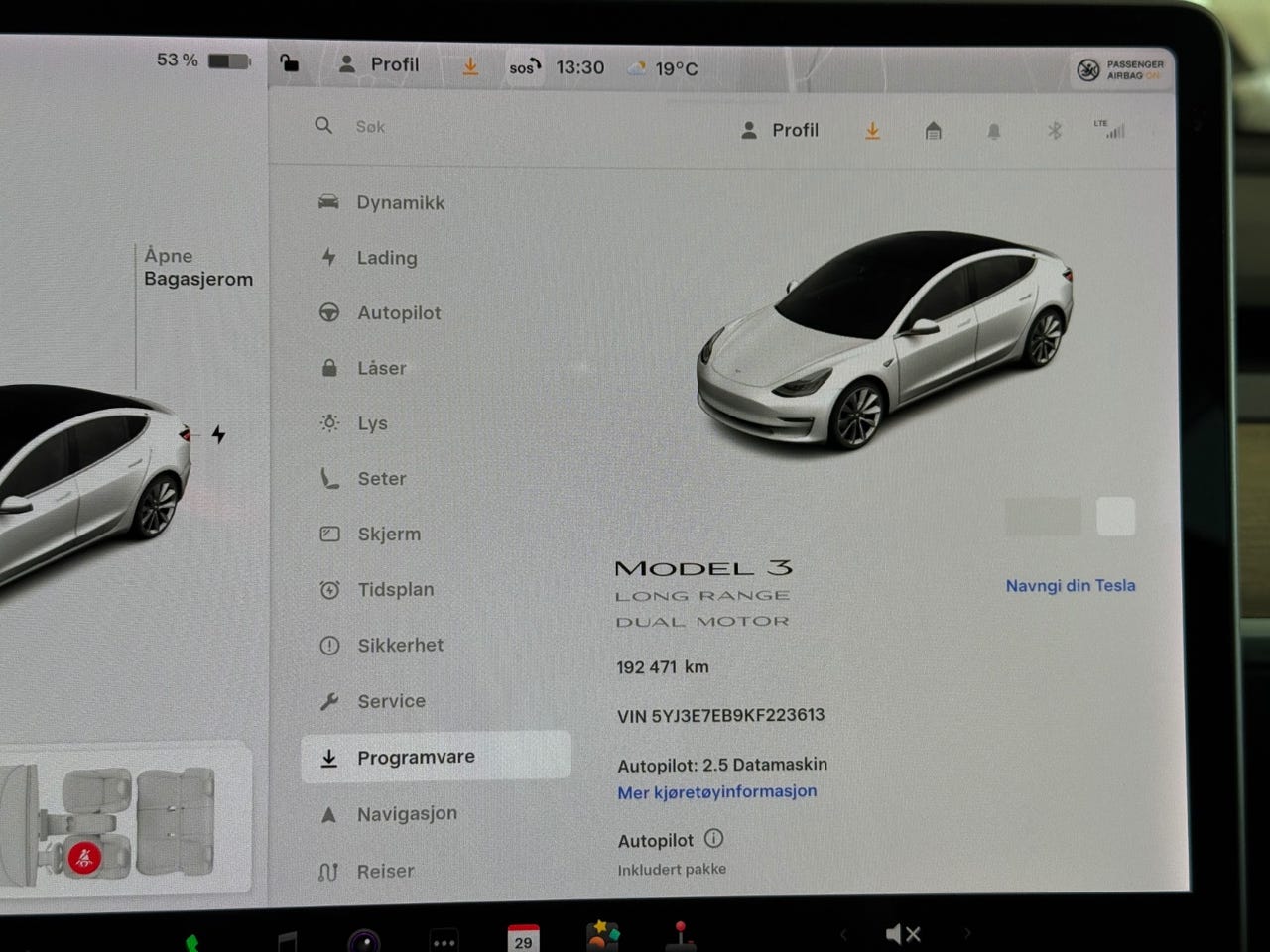Open notifications via the bell icon

coord(993,132)
